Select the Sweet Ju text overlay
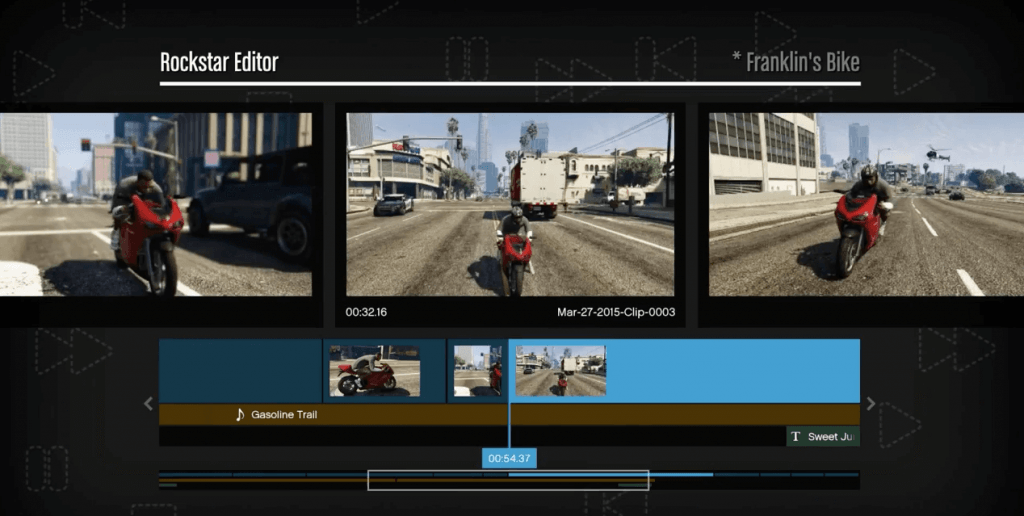 tap(823, 437)
